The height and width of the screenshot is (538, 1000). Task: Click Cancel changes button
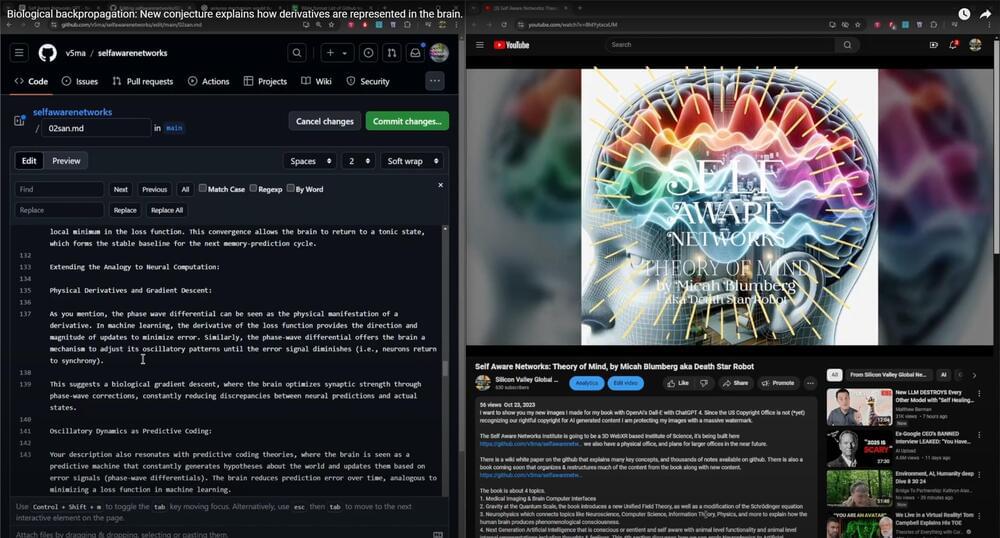click(x=324, y=121)
